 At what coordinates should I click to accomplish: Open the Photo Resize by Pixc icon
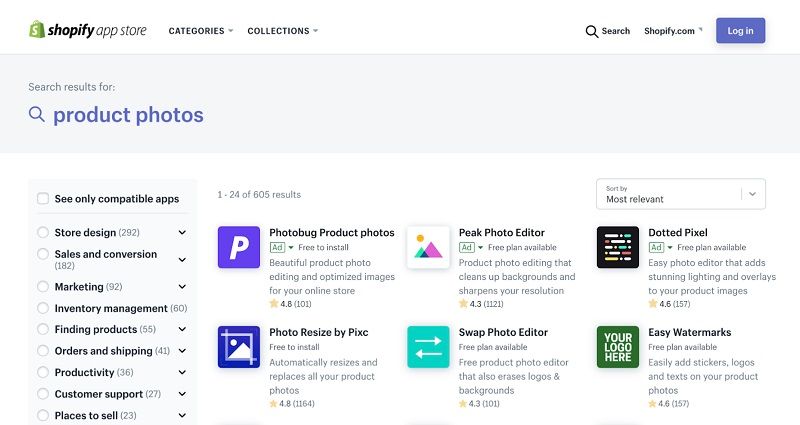click(x=239, y=347)
